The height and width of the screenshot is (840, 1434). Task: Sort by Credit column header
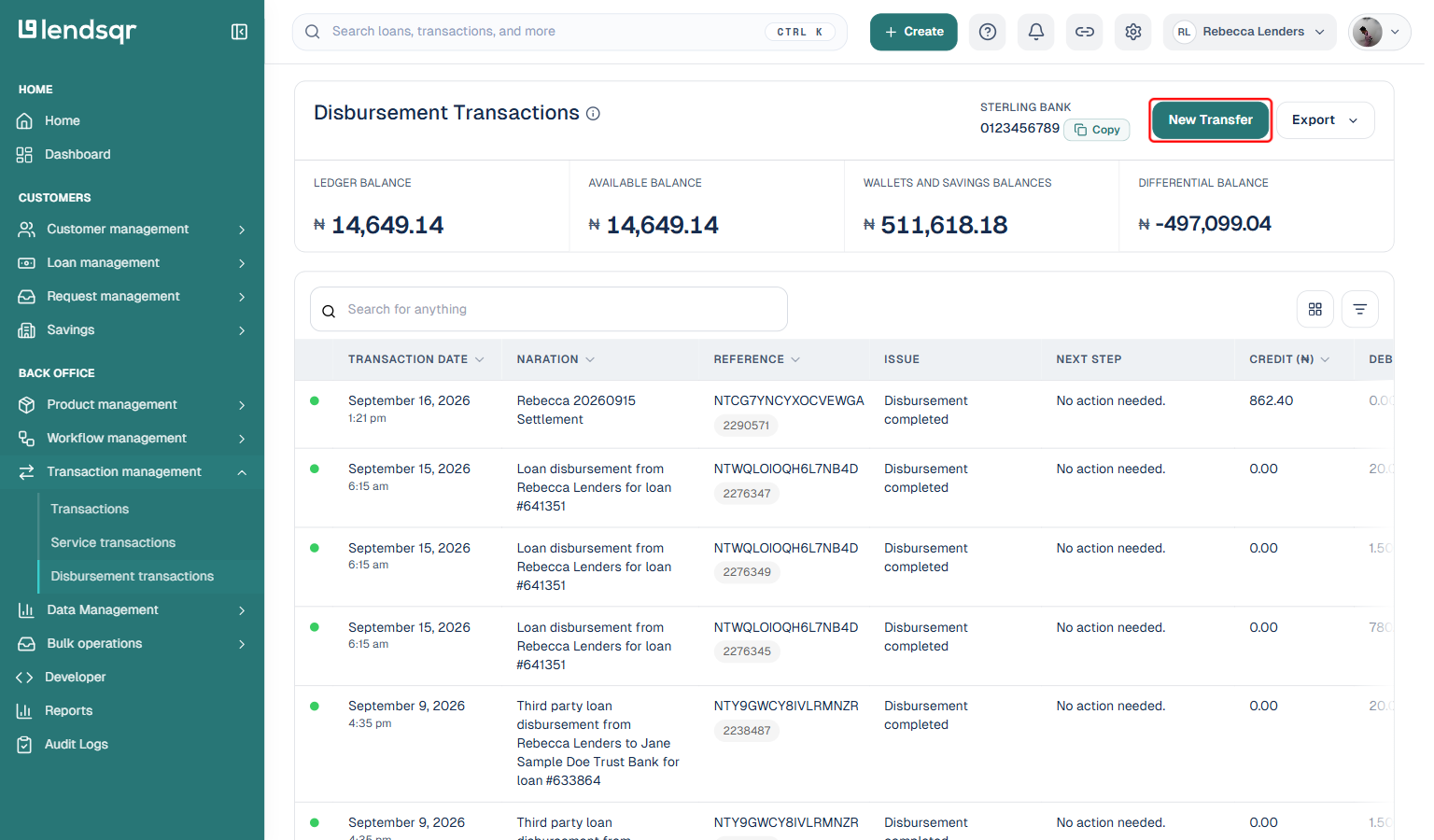coord(1289,359)
